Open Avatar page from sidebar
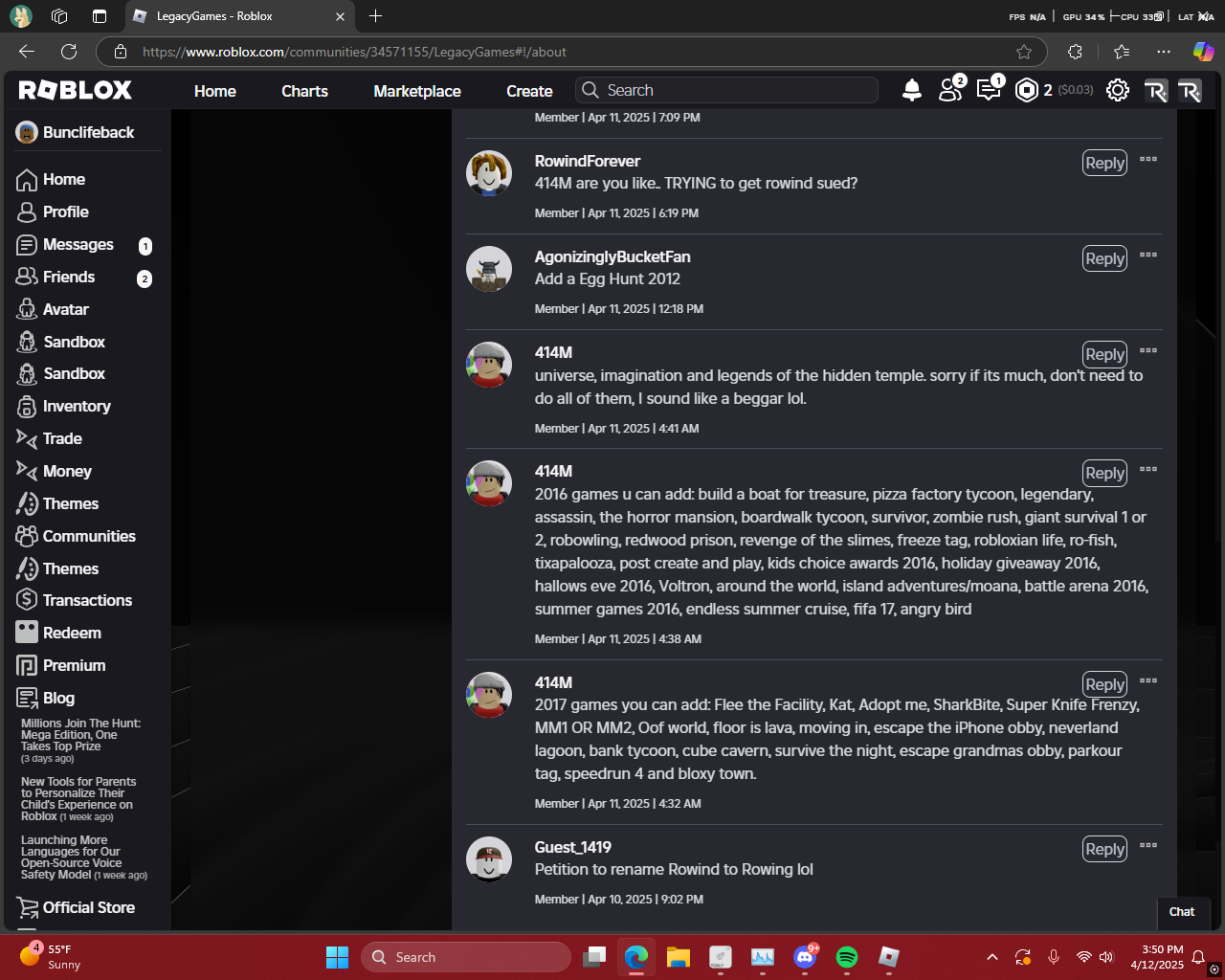The width and height of the screenshot is (1225, 980). (65, 310)
